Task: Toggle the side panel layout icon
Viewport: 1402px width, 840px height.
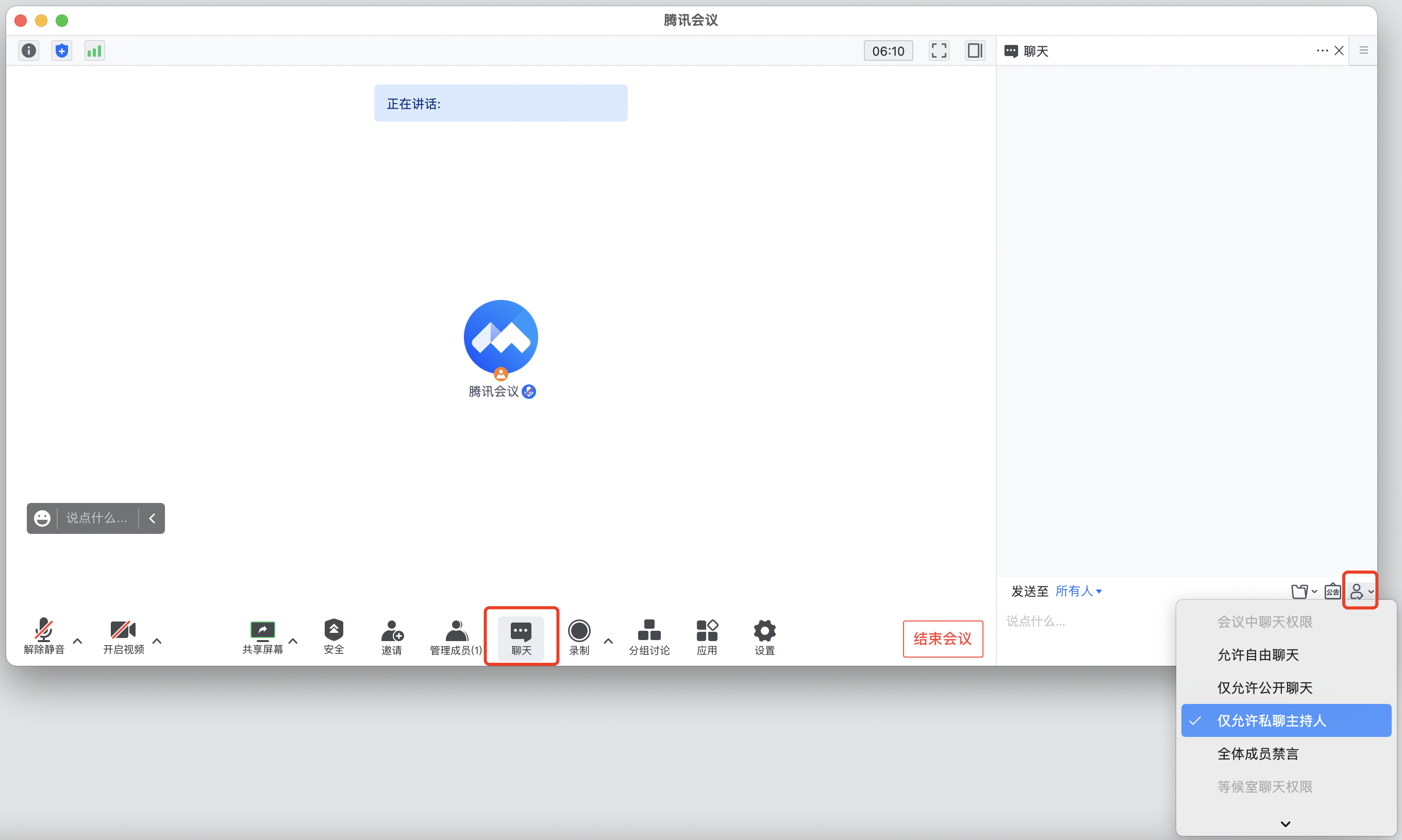Action: [x=975, y=51]
